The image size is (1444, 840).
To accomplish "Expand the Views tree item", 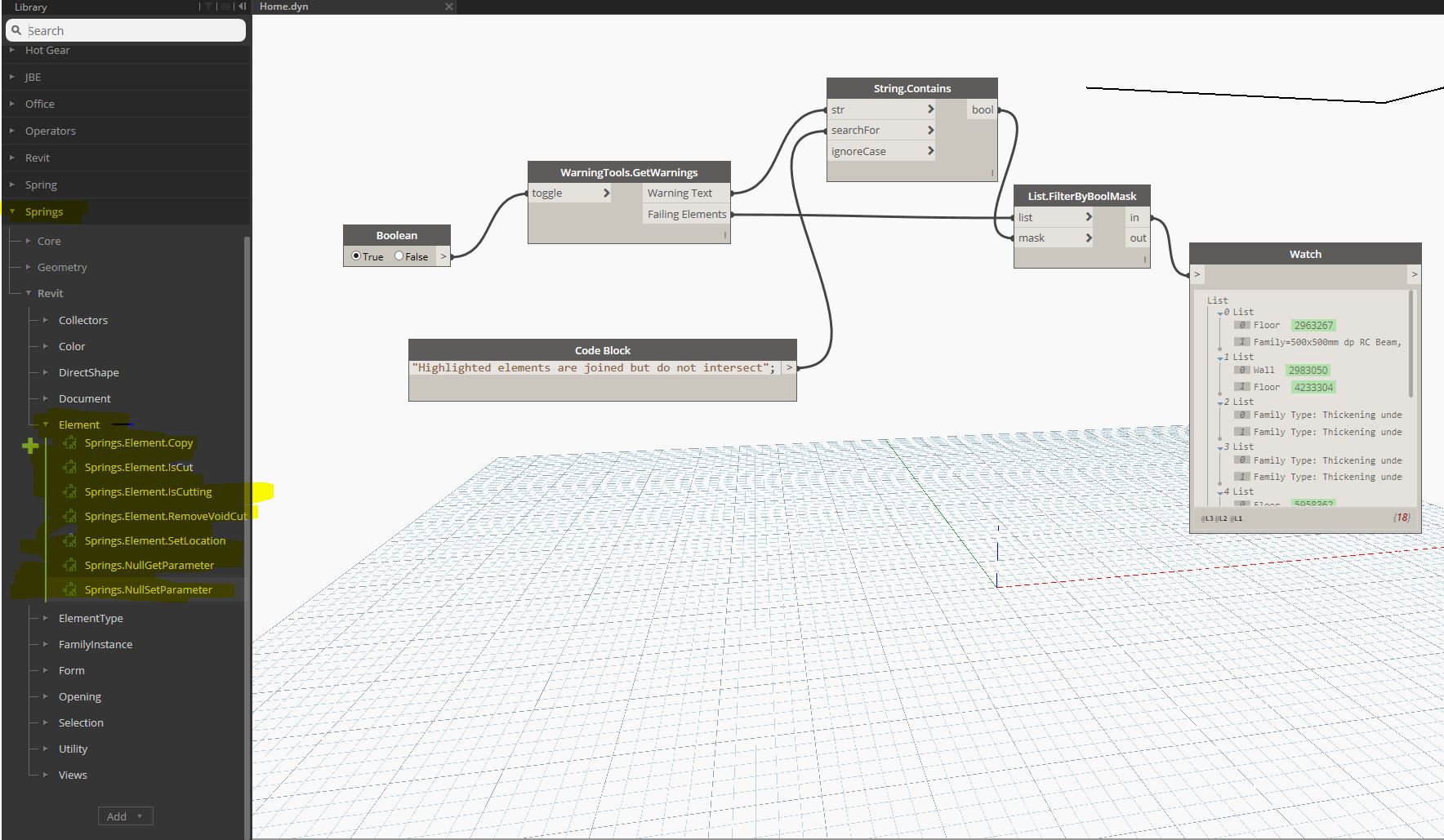I will 46,775.
